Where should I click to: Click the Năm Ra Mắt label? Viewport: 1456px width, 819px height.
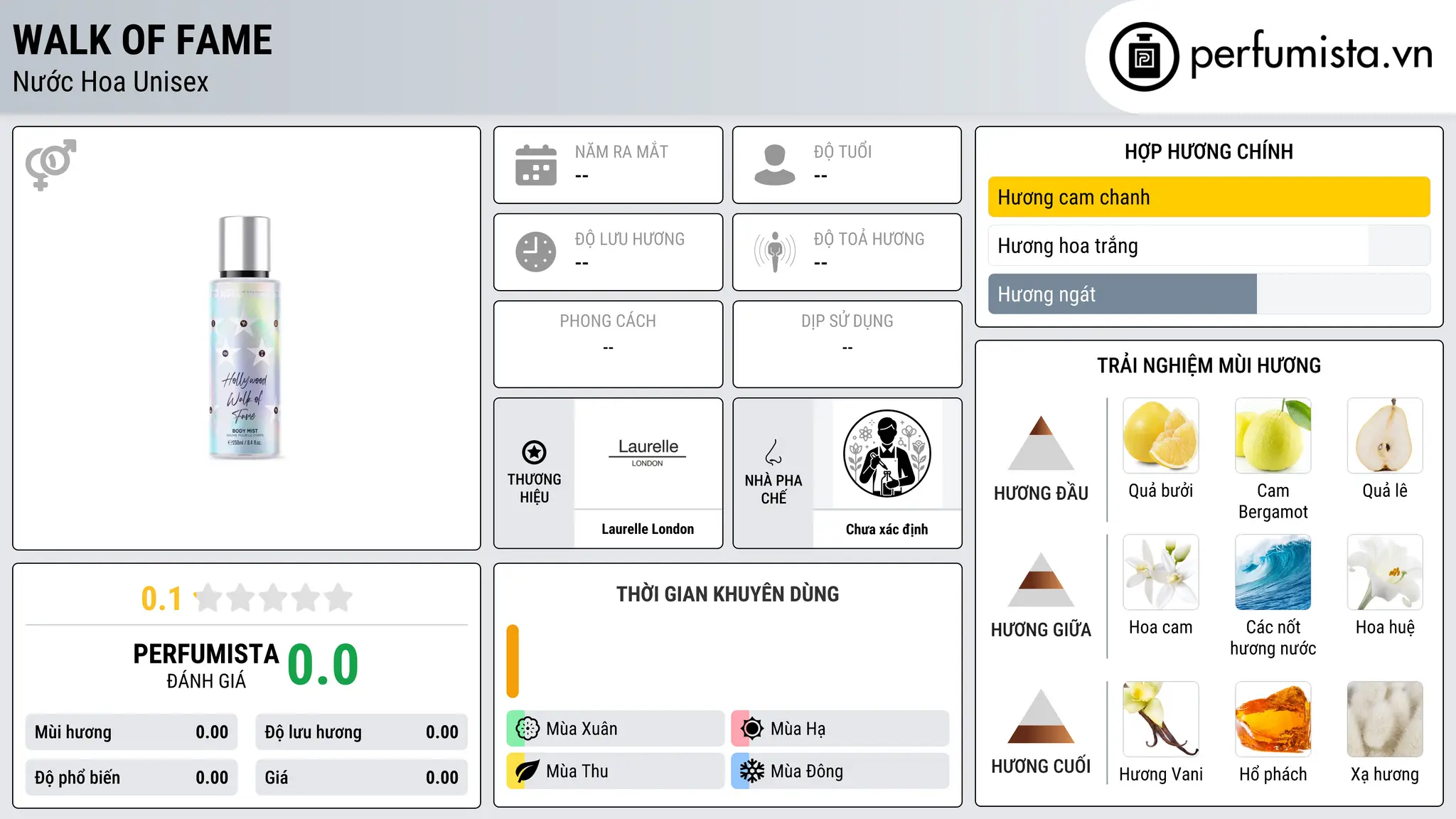pos(621,151)
